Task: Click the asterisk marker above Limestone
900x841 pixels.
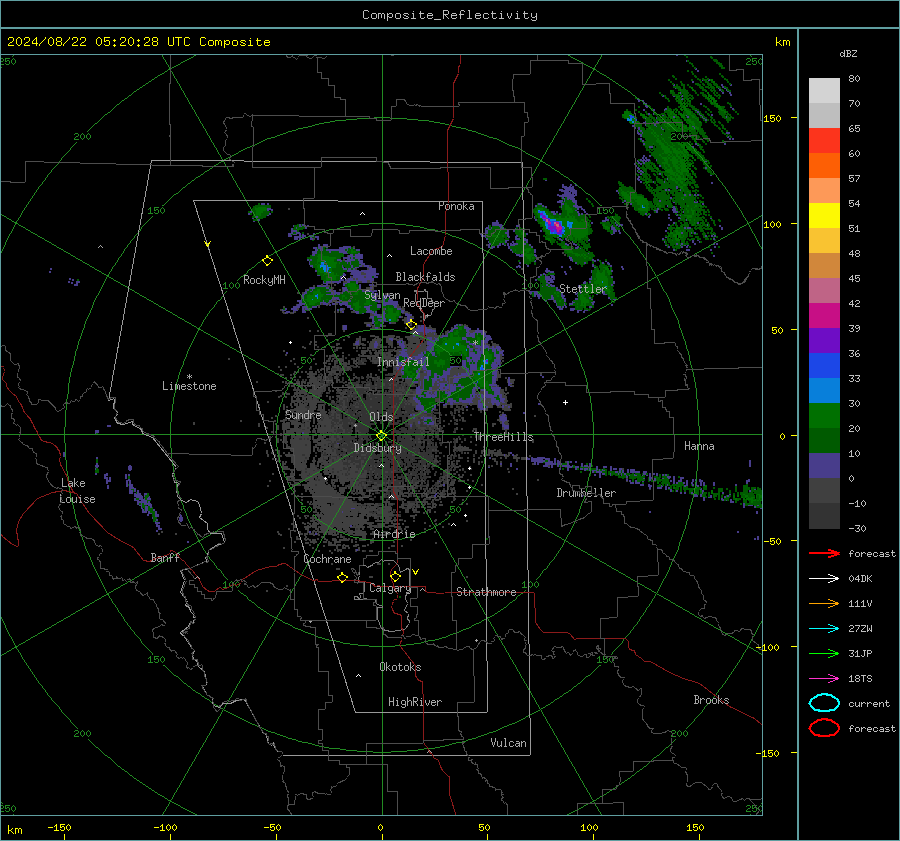Action: click(x=189, y=377)
